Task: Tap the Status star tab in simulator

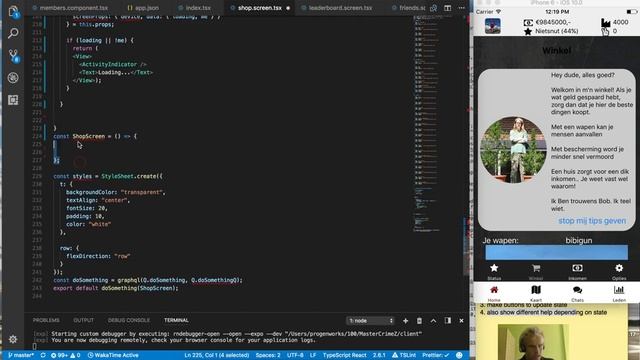Action: (x=494, y=271)
